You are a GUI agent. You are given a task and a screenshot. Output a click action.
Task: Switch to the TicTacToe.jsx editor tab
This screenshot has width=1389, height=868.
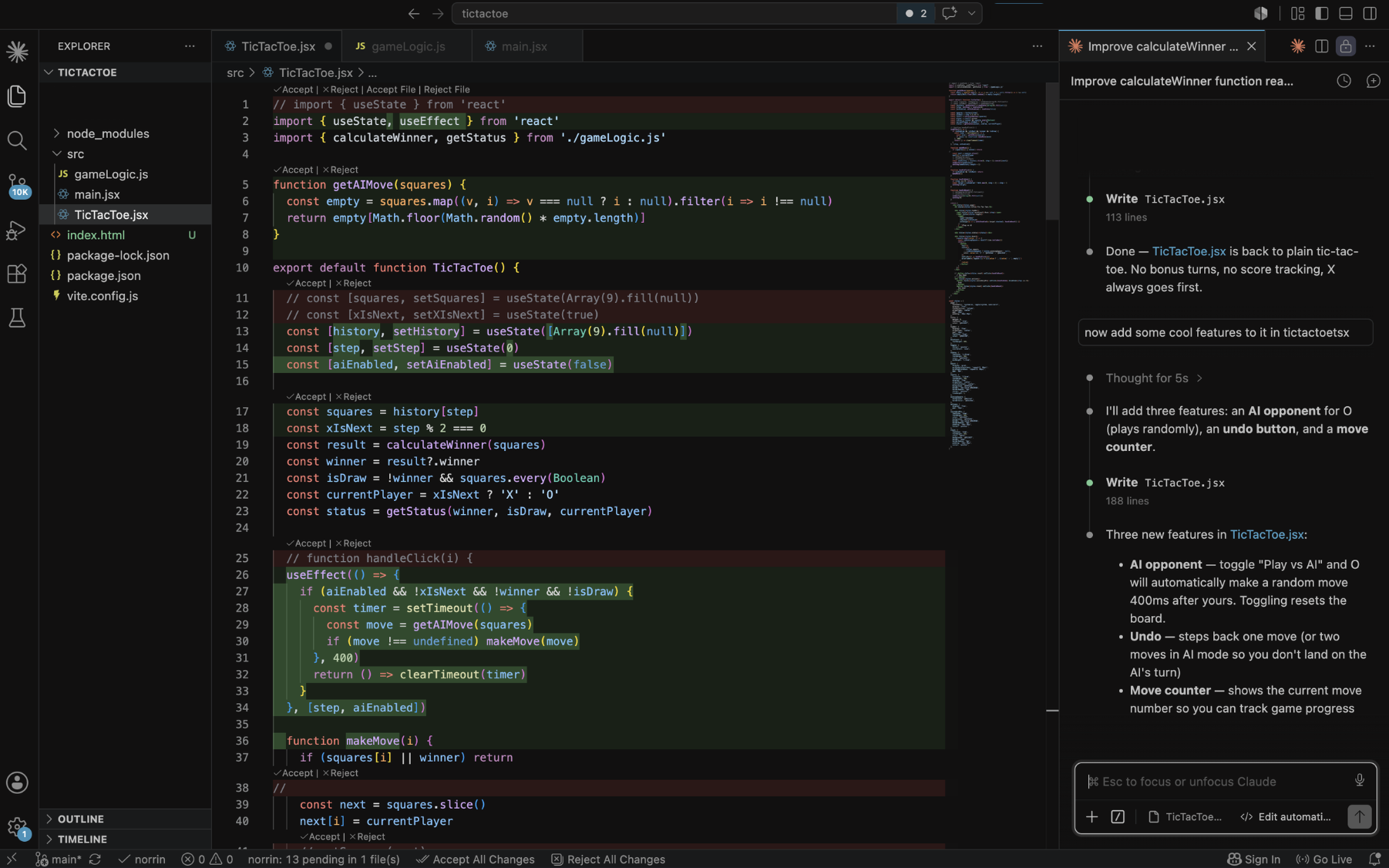(277, 46)
